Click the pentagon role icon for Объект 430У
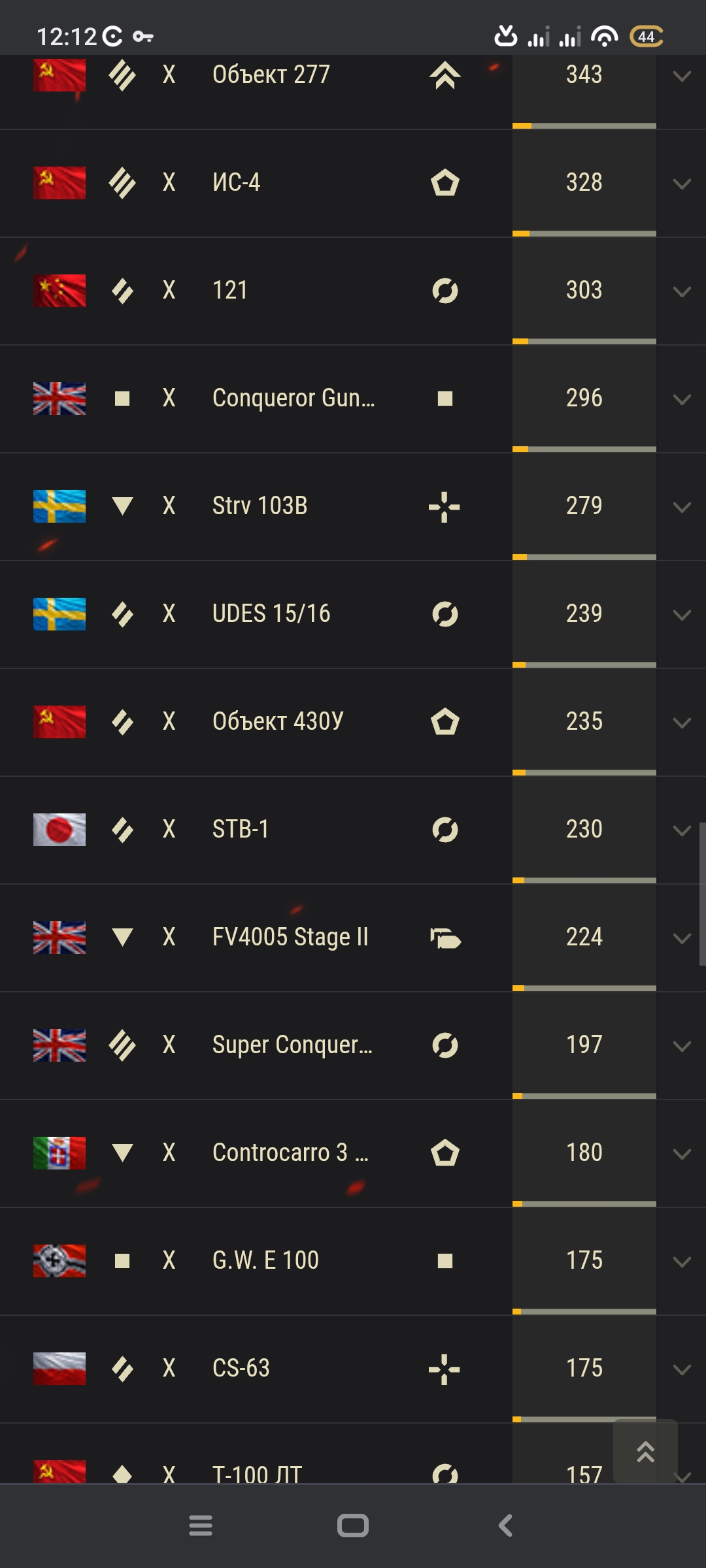The image size is (706, 1568). 445,722
